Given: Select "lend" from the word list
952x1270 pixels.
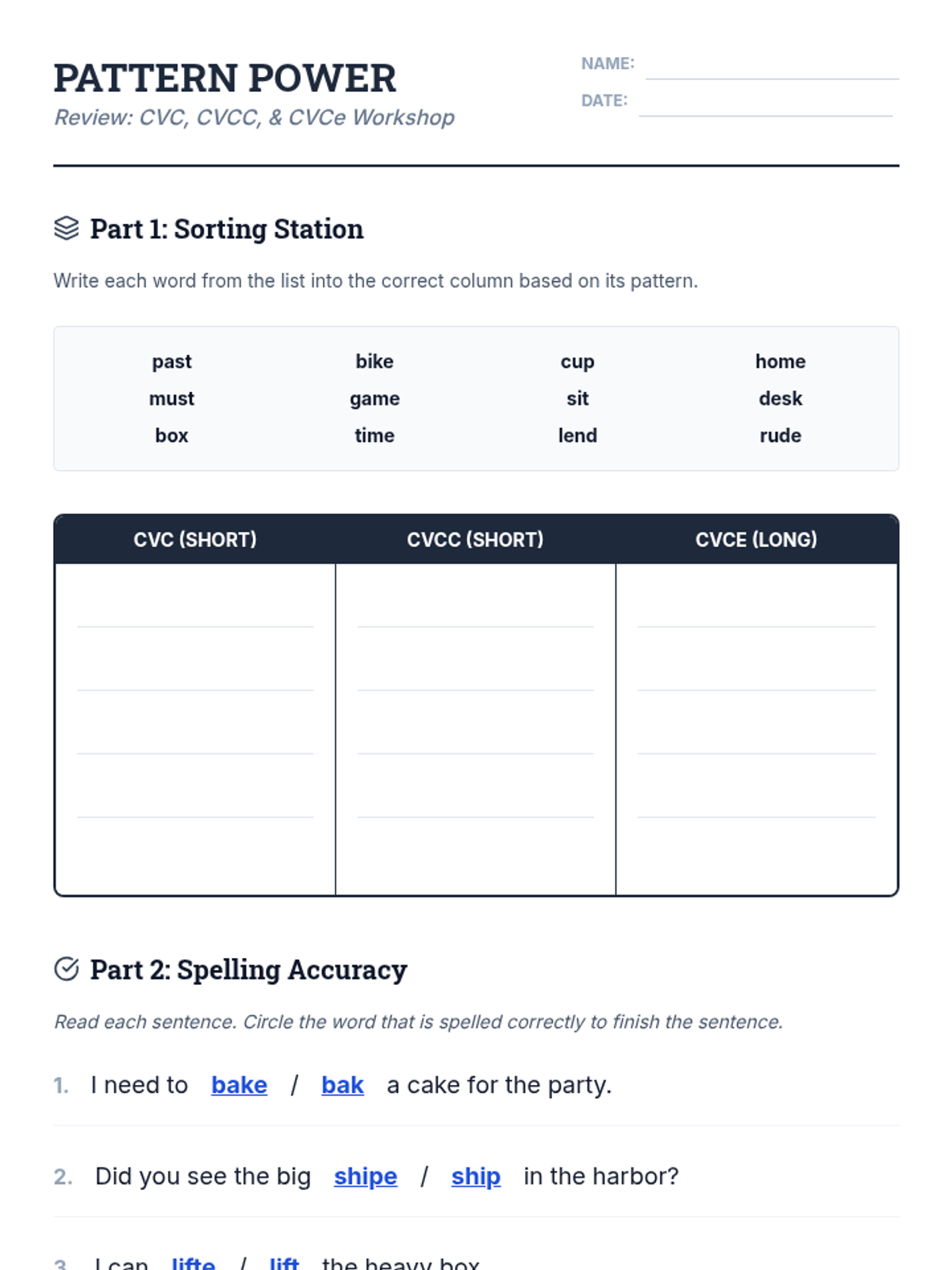Looking at the screenshot, I should coord(578,436).
